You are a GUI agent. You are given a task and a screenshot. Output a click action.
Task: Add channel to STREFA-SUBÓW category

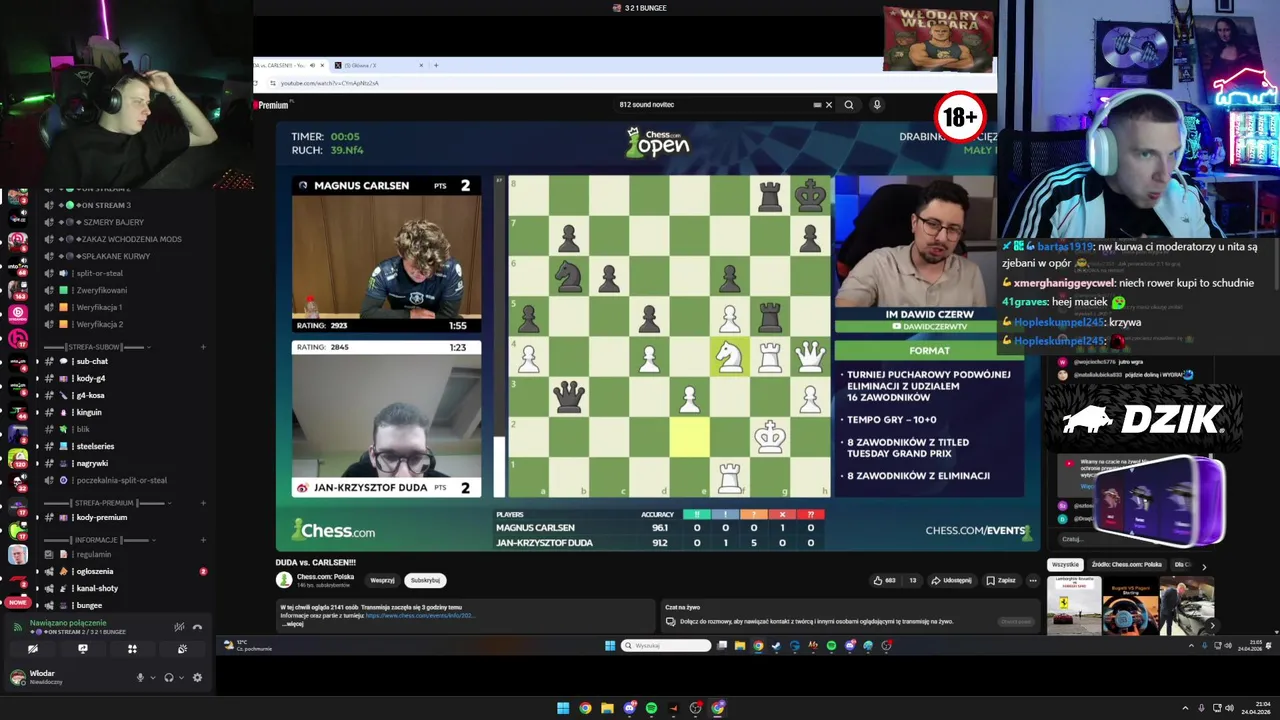pyautogui.click(x=203, y=347)
